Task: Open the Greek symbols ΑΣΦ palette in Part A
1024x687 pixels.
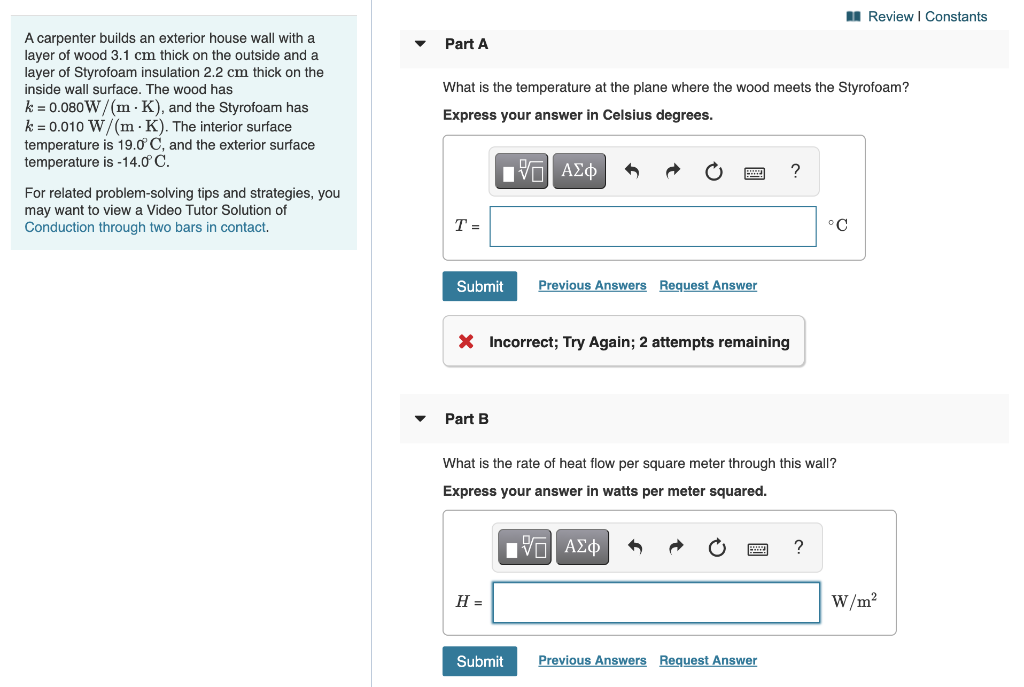Action: click(x=579, y=171)
